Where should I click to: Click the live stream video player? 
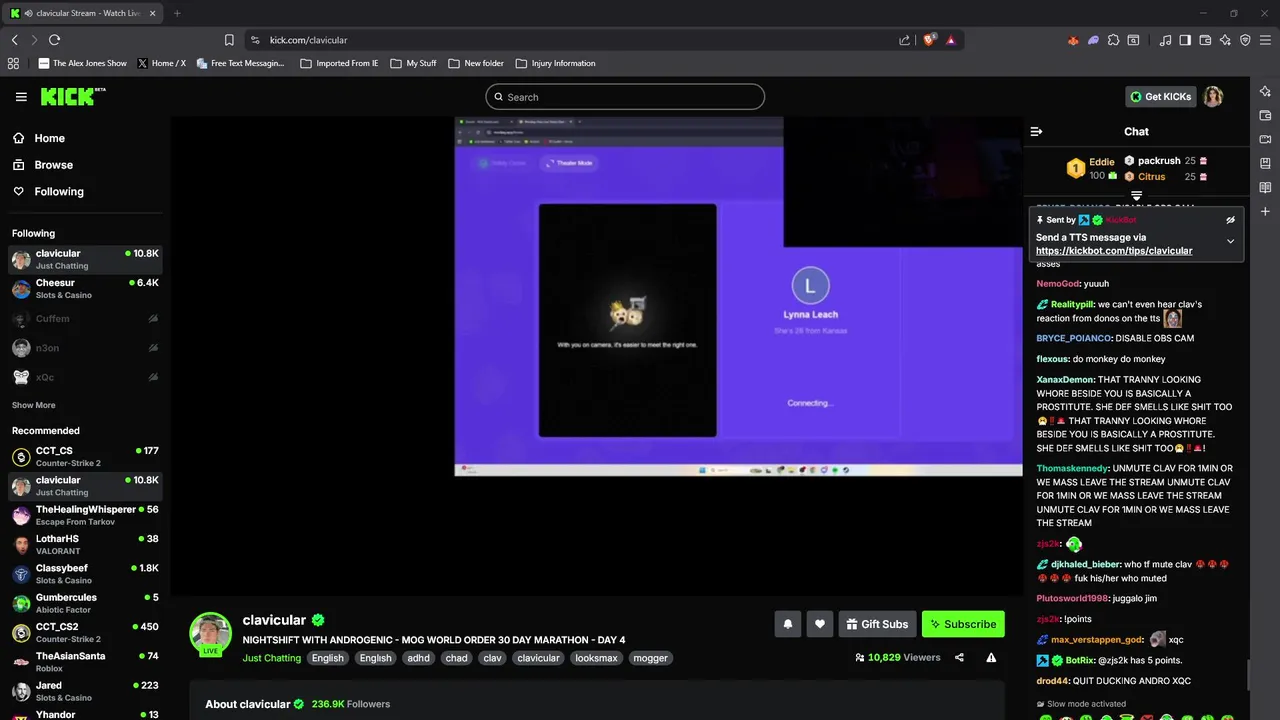(597, 355)
